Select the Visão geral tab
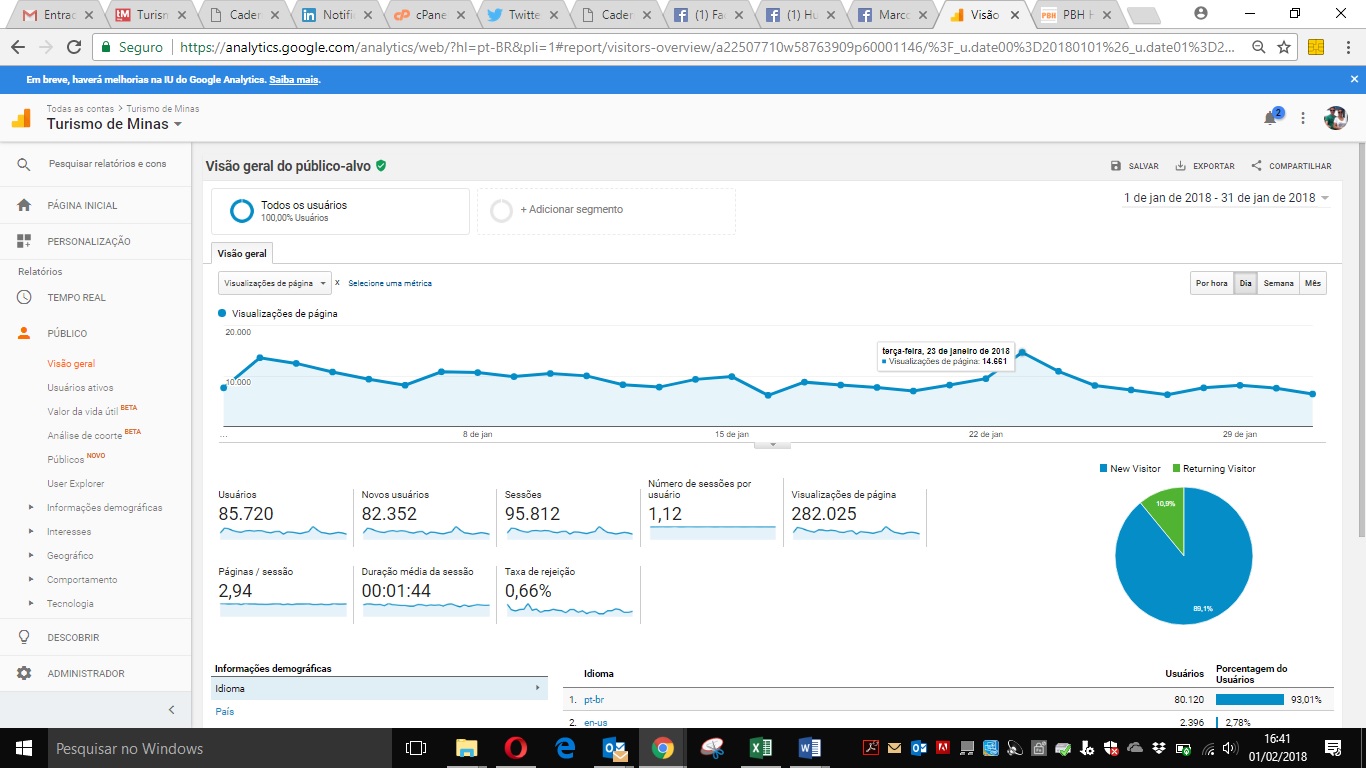This screenshot has width=1366, height=768. click(241, 254)
